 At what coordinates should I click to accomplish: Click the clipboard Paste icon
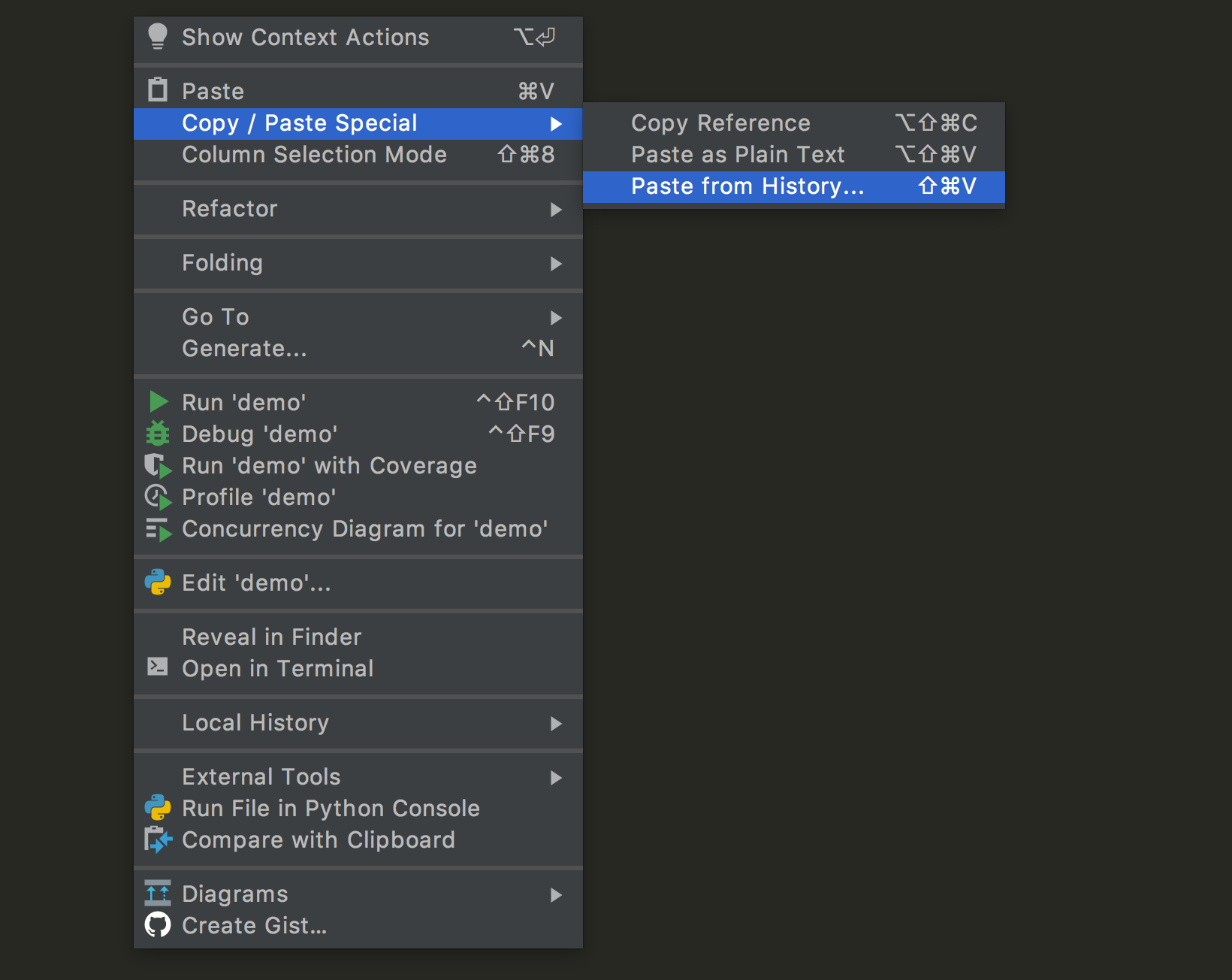click(x=158, y=90)
